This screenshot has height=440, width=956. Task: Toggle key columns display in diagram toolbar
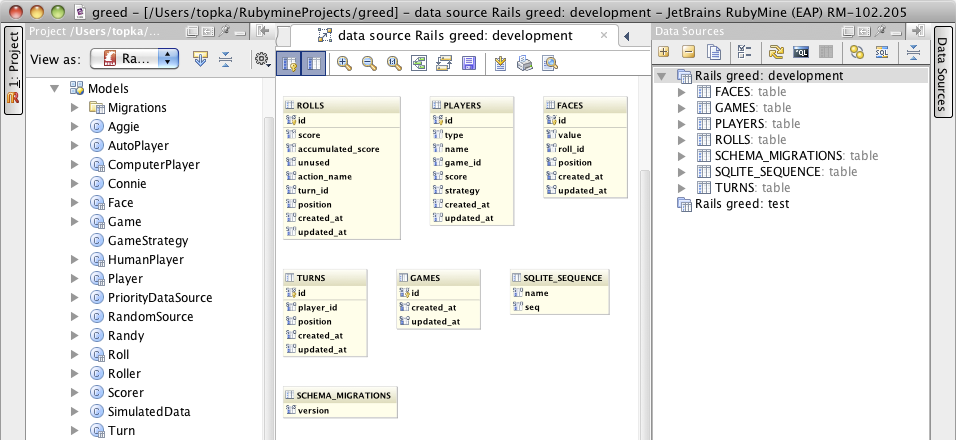[x=288, y=63]
